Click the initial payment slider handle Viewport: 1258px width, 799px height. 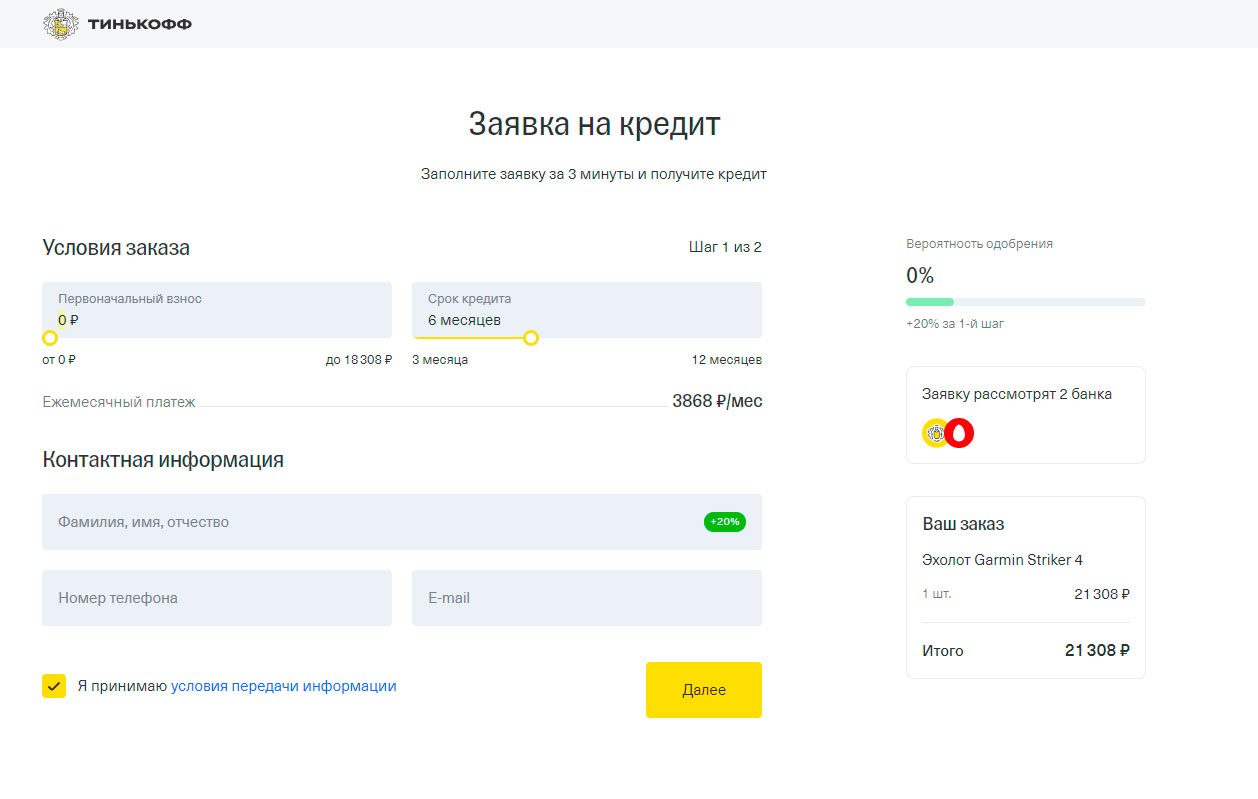(50, 338)
